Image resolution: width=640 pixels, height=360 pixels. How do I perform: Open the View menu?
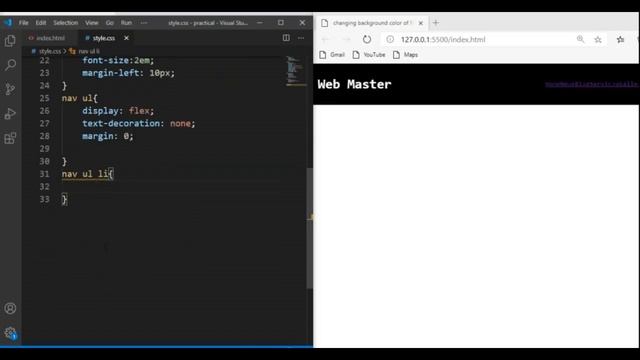91,23
